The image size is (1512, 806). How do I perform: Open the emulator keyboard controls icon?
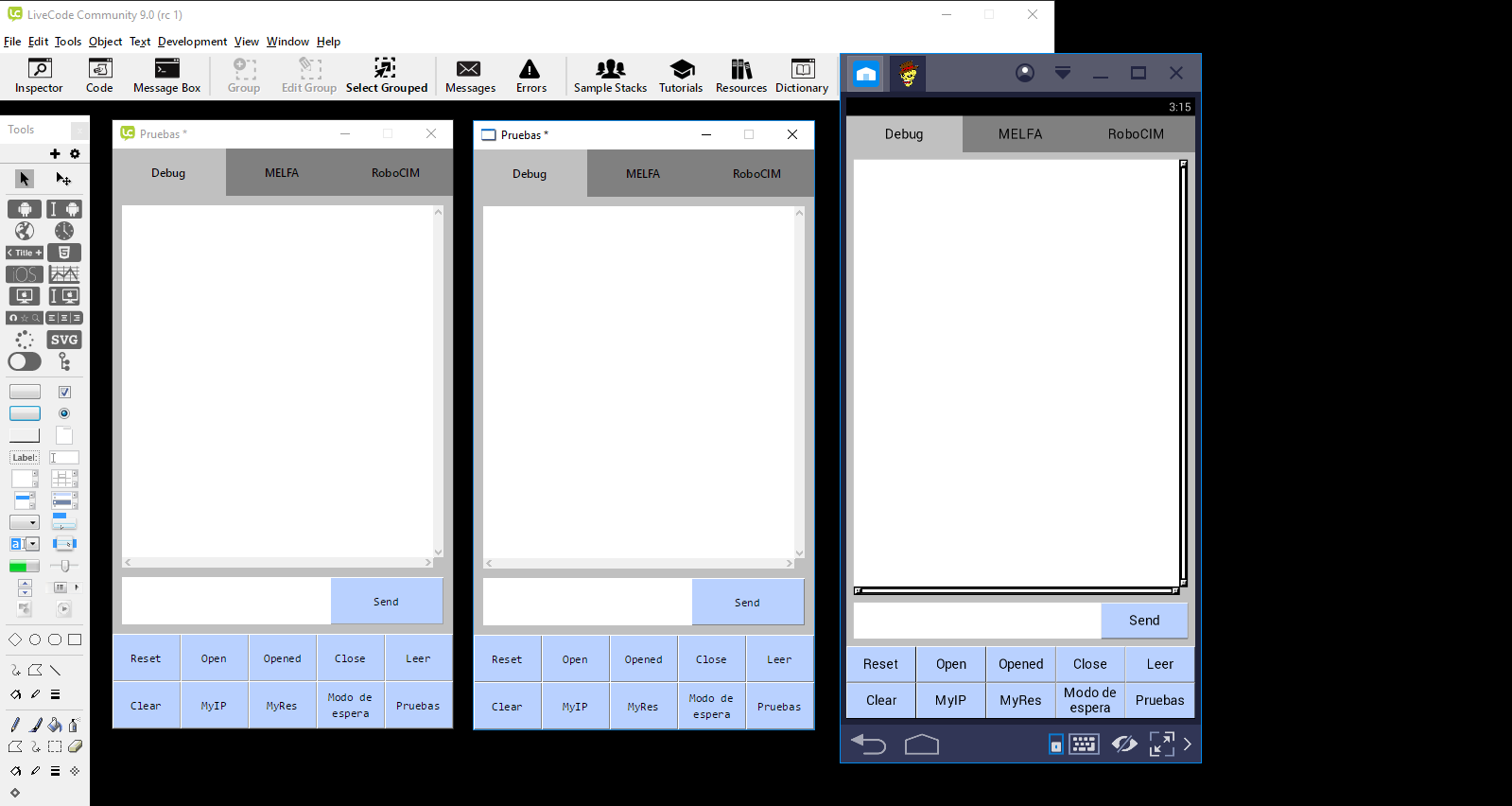coord(1084,745)
